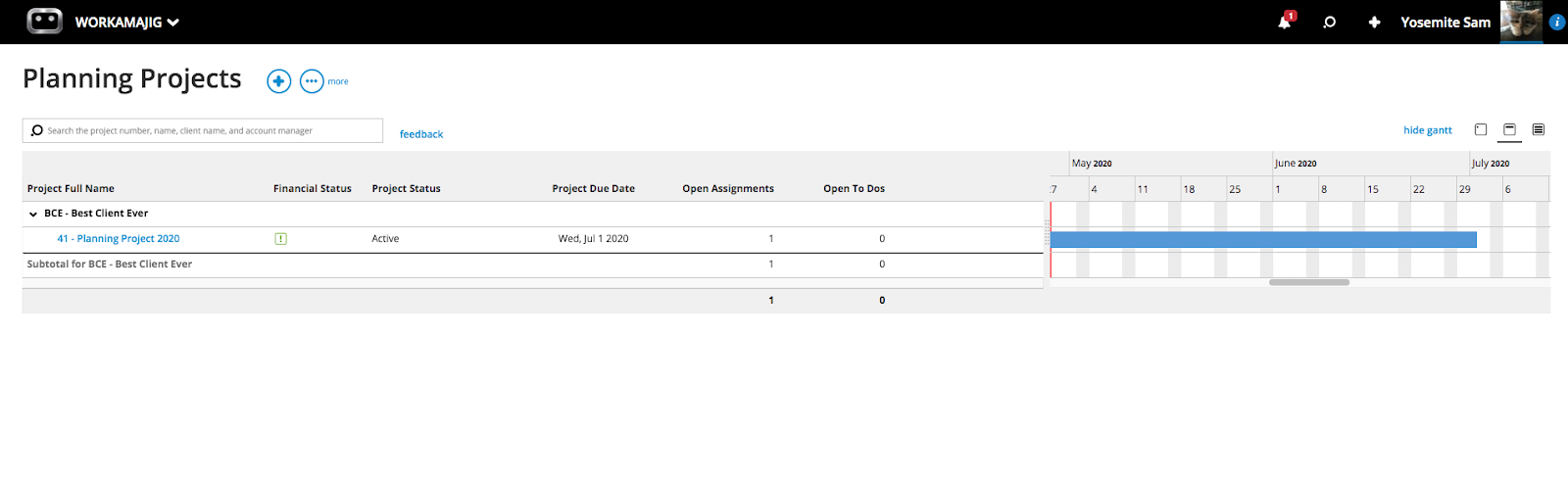Click the green financial status alert icon
The height and width of the screenshot is (481, 1568).
(x=280, y=238)
